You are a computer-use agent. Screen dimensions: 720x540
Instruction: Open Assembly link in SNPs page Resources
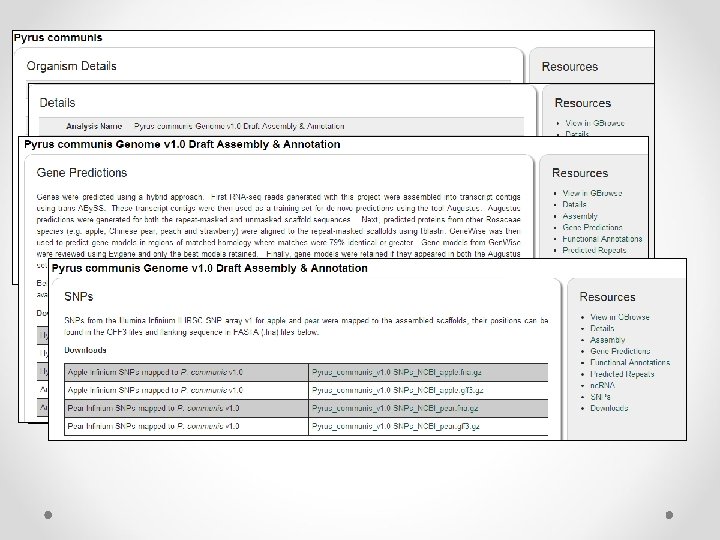coord(608,340)
